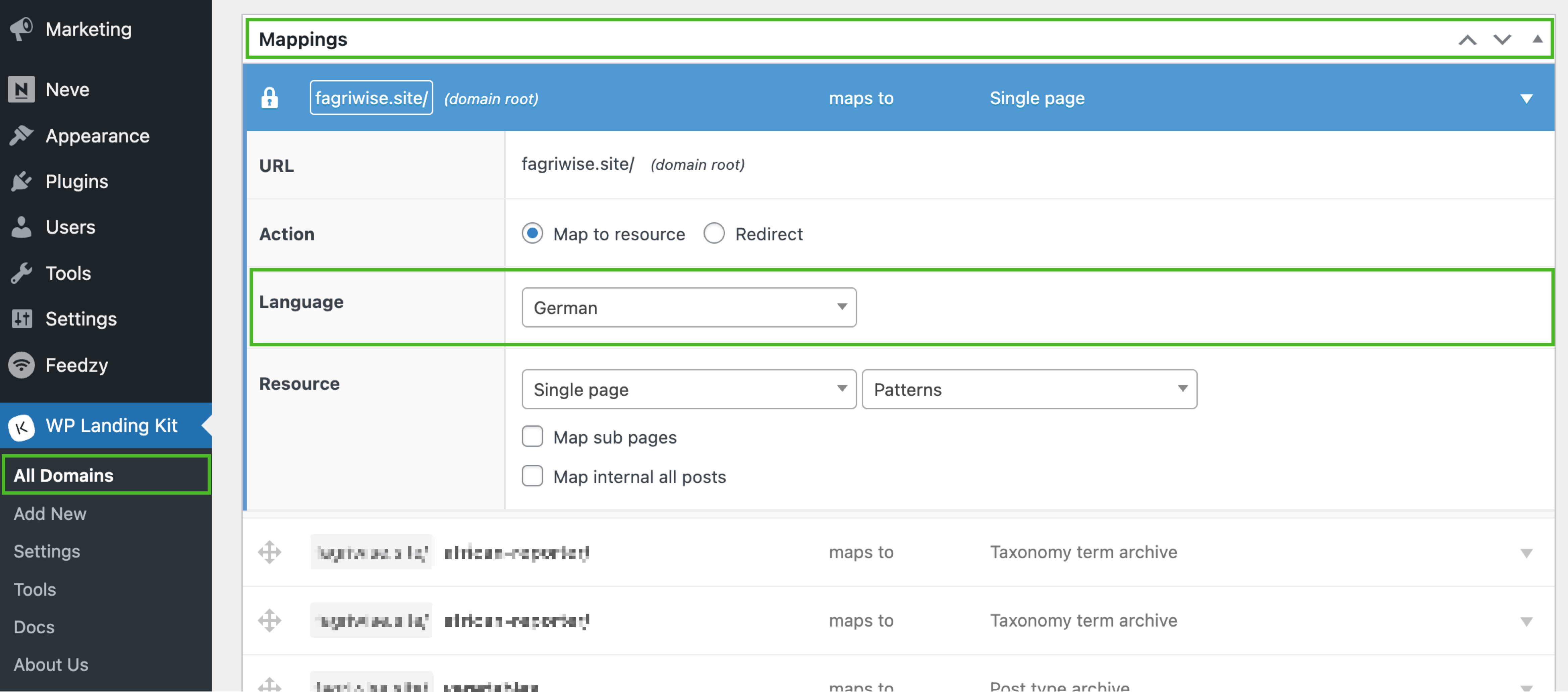
Task: Select the Redirect action option
Action: point(714,233)
